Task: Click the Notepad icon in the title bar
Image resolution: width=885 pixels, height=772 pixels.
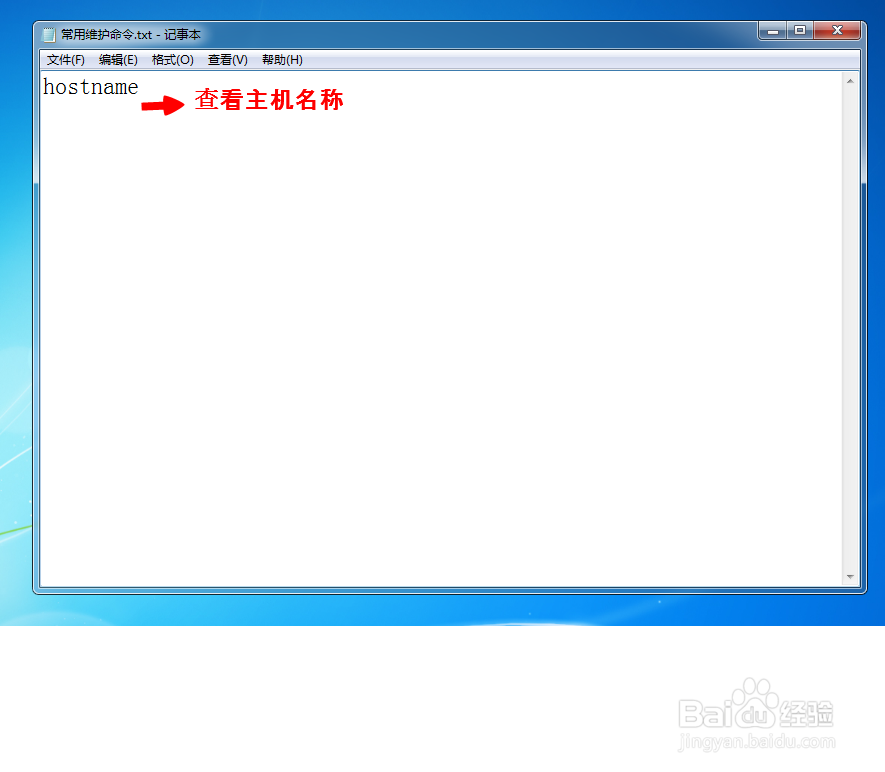Action: (x=47, y=33)
